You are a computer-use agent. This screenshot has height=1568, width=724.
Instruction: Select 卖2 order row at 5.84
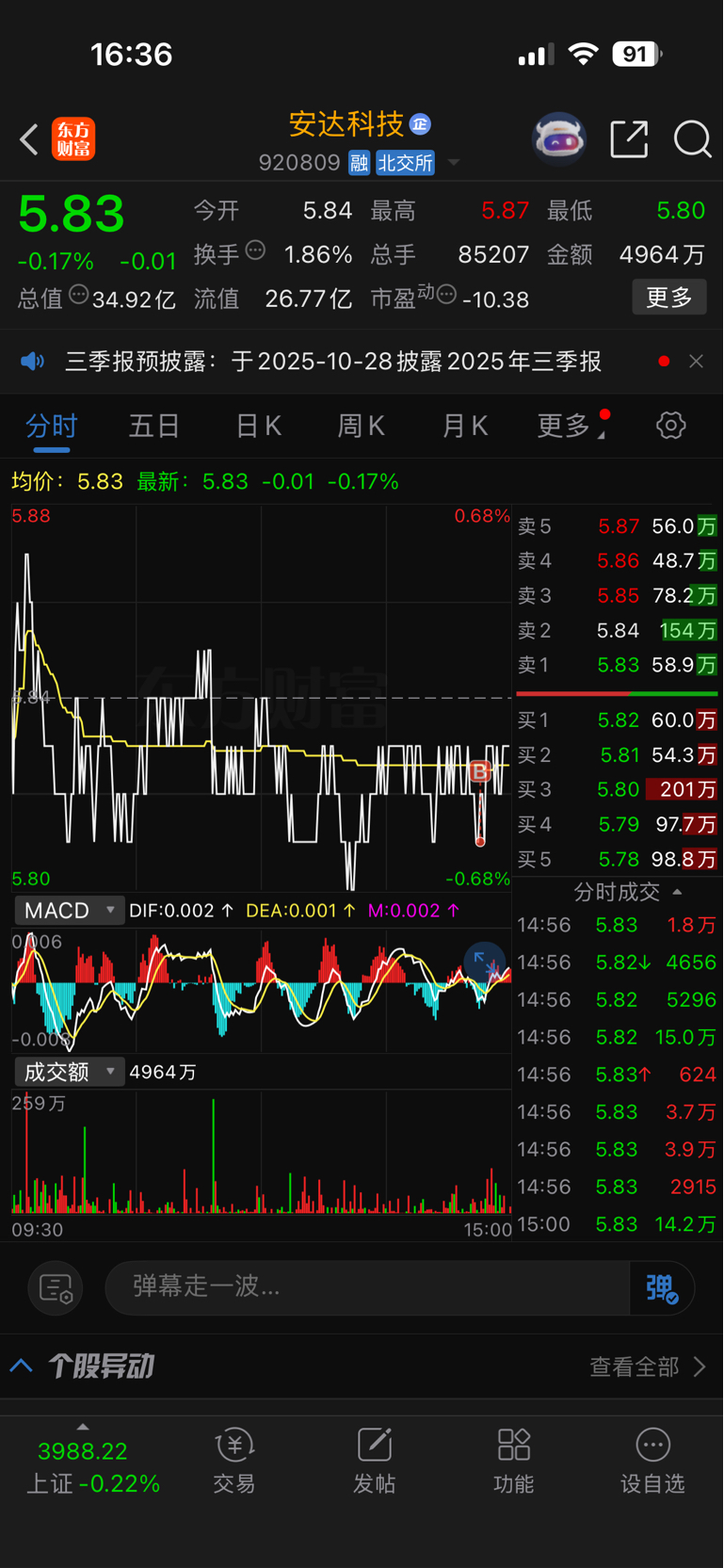coord(617,631)
